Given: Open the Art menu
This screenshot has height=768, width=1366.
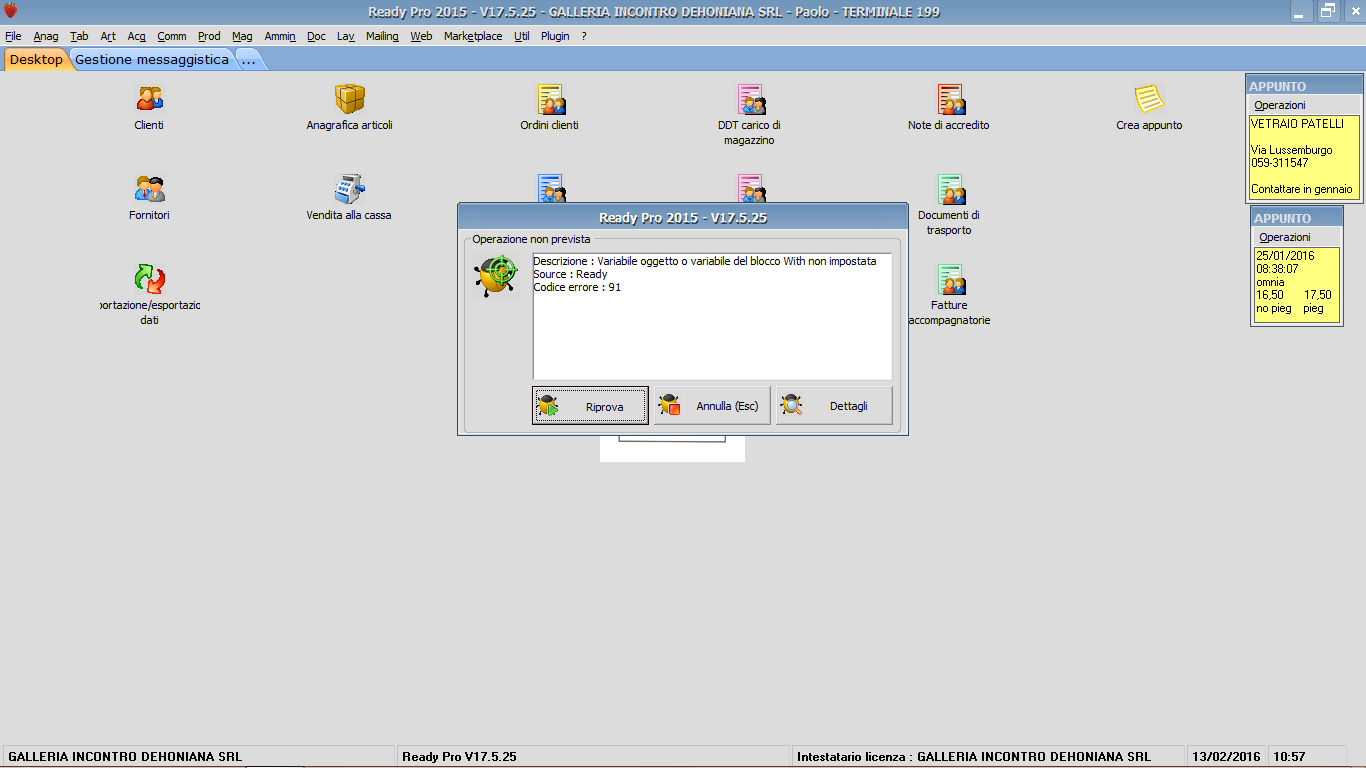Looking at the screenshot, I should click(108, 36).
